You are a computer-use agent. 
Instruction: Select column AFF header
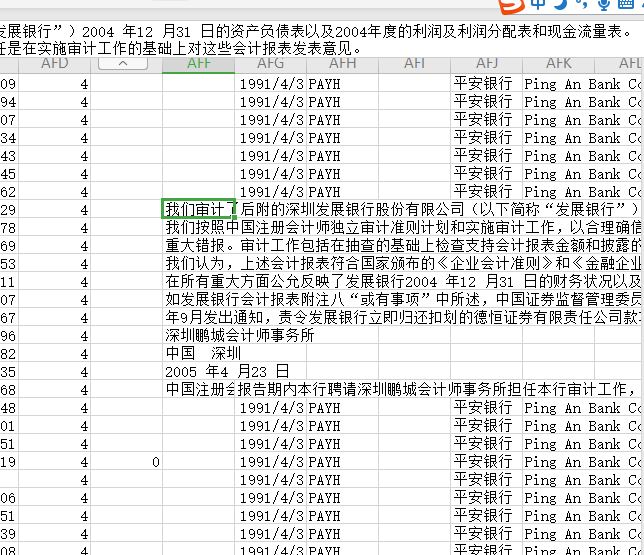click(x=198, y=64)
